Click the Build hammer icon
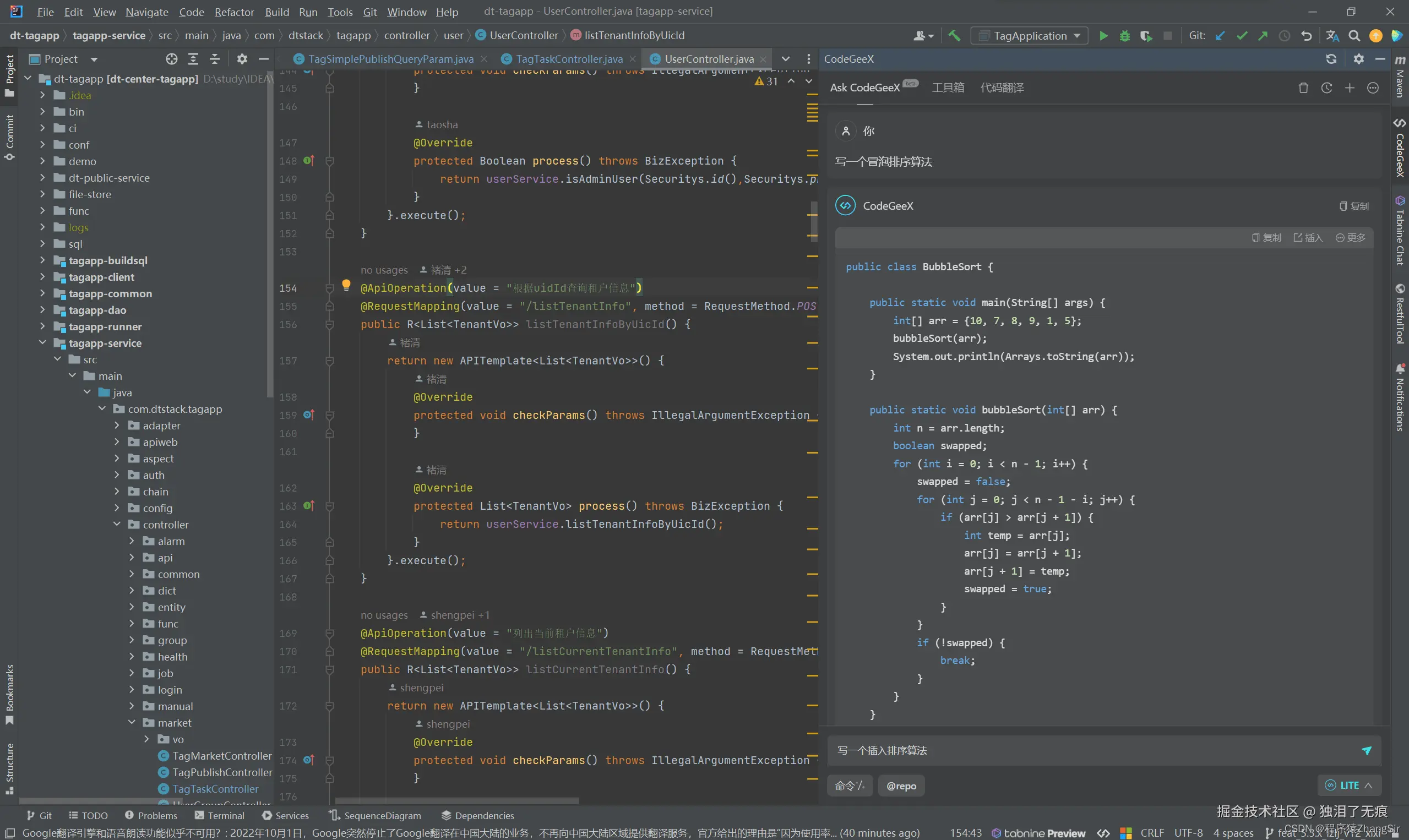The image size is (1409, 840). click(x=954, y=36)
